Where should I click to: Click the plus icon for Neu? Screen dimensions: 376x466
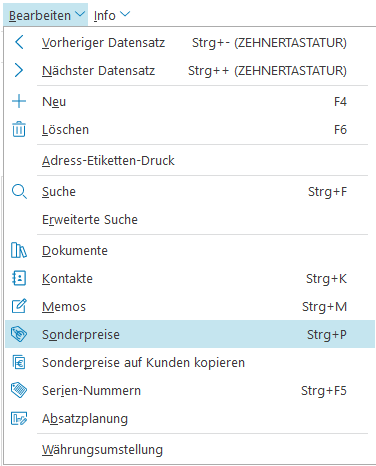[x=19, y=101]
